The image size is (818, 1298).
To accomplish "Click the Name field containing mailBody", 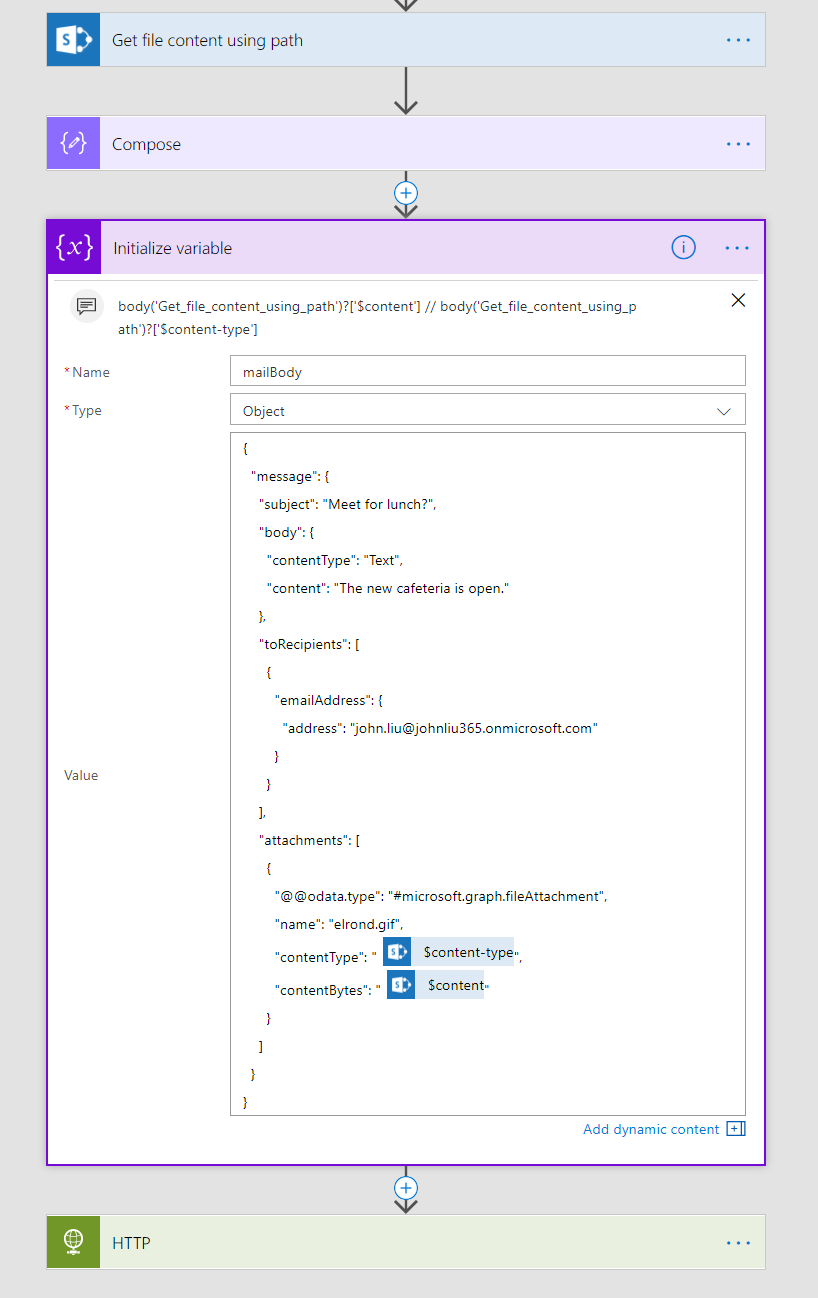I will (x=487, y=371).
